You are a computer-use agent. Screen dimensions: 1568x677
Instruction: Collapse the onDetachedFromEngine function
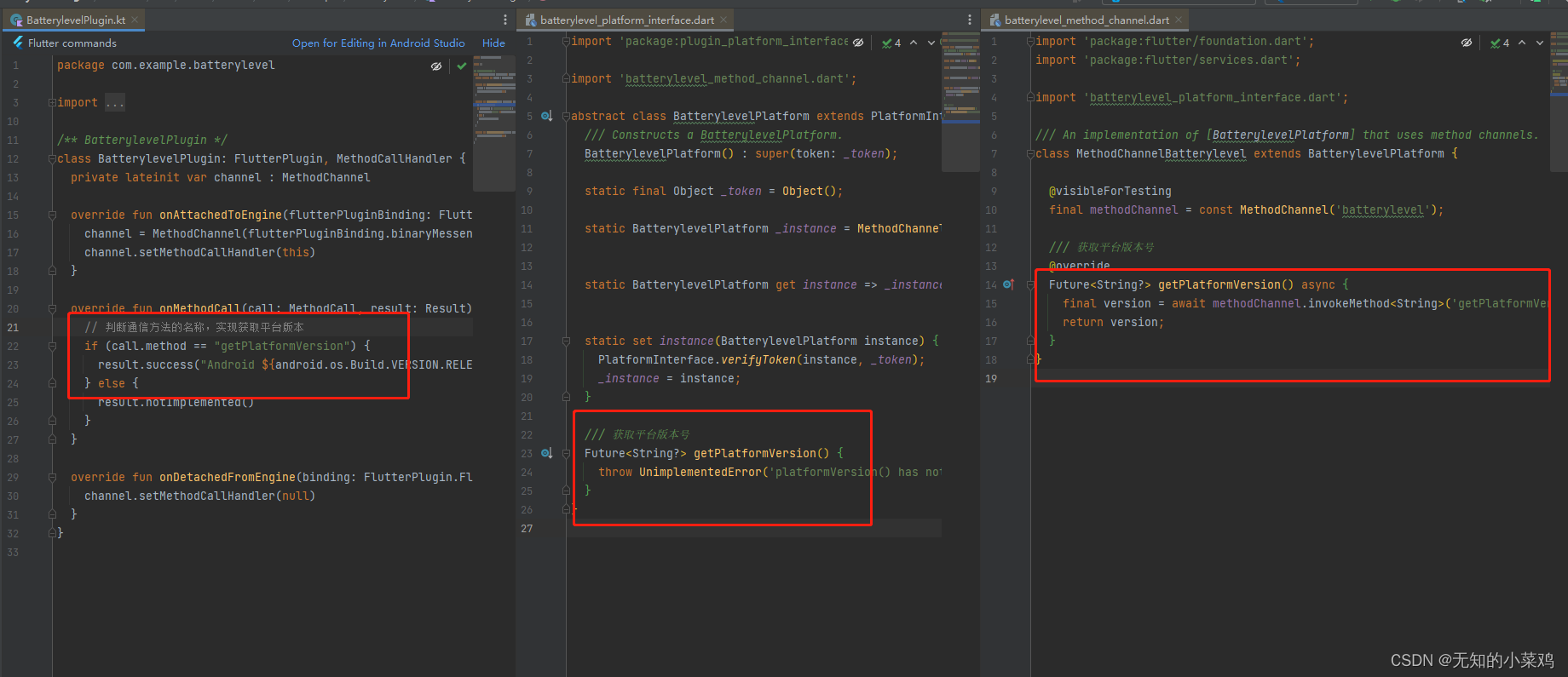[x=52, y=477]
